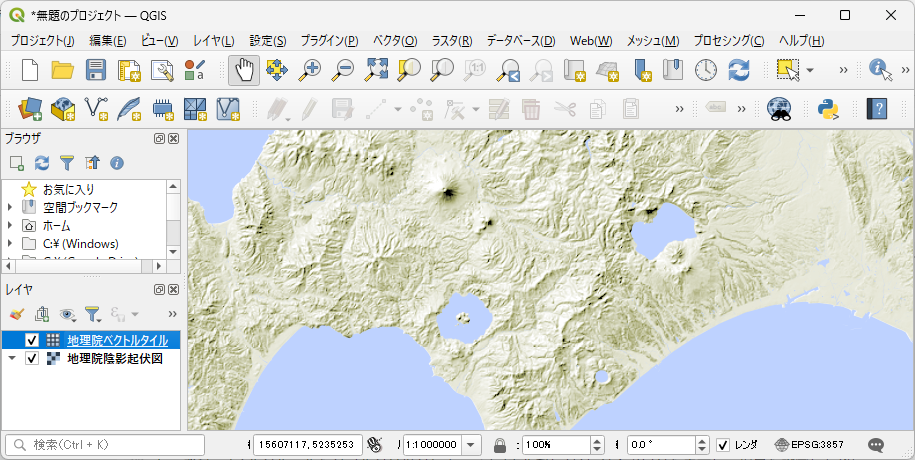Refresh the Browser panel
Screen dimensions: 915x460
(x=42, y=163)
